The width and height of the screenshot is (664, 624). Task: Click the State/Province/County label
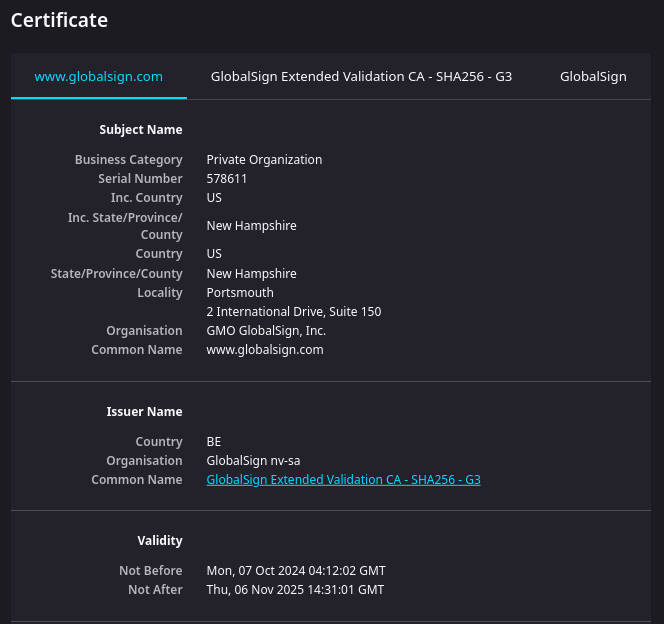[116, 273]
